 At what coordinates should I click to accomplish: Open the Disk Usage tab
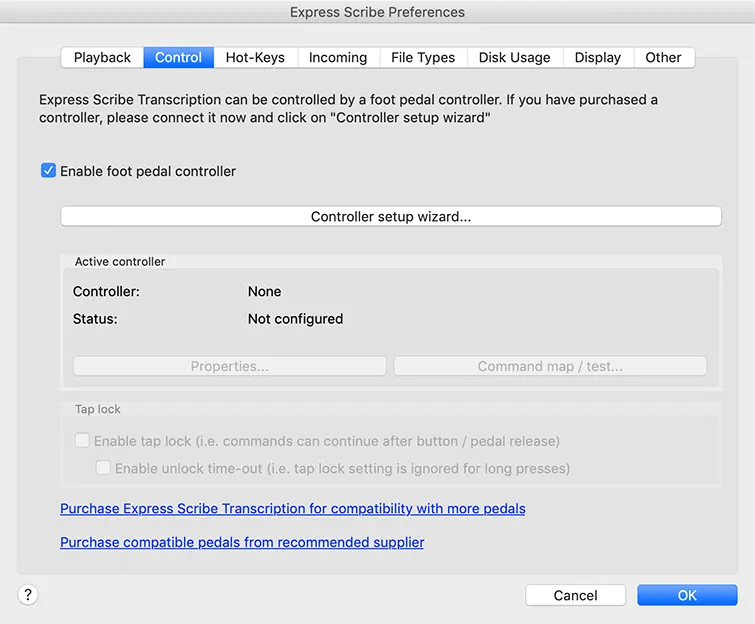point(514,58)
